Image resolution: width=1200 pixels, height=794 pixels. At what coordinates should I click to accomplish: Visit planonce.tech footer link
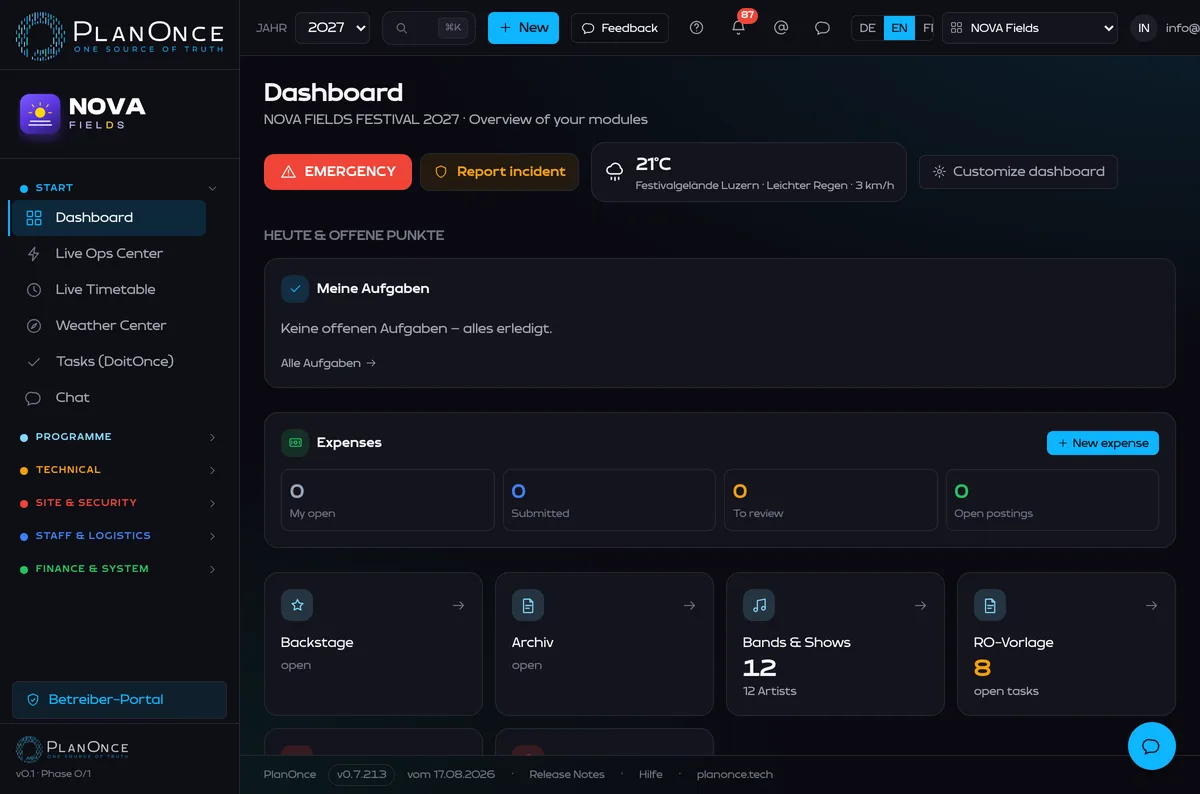735,775
